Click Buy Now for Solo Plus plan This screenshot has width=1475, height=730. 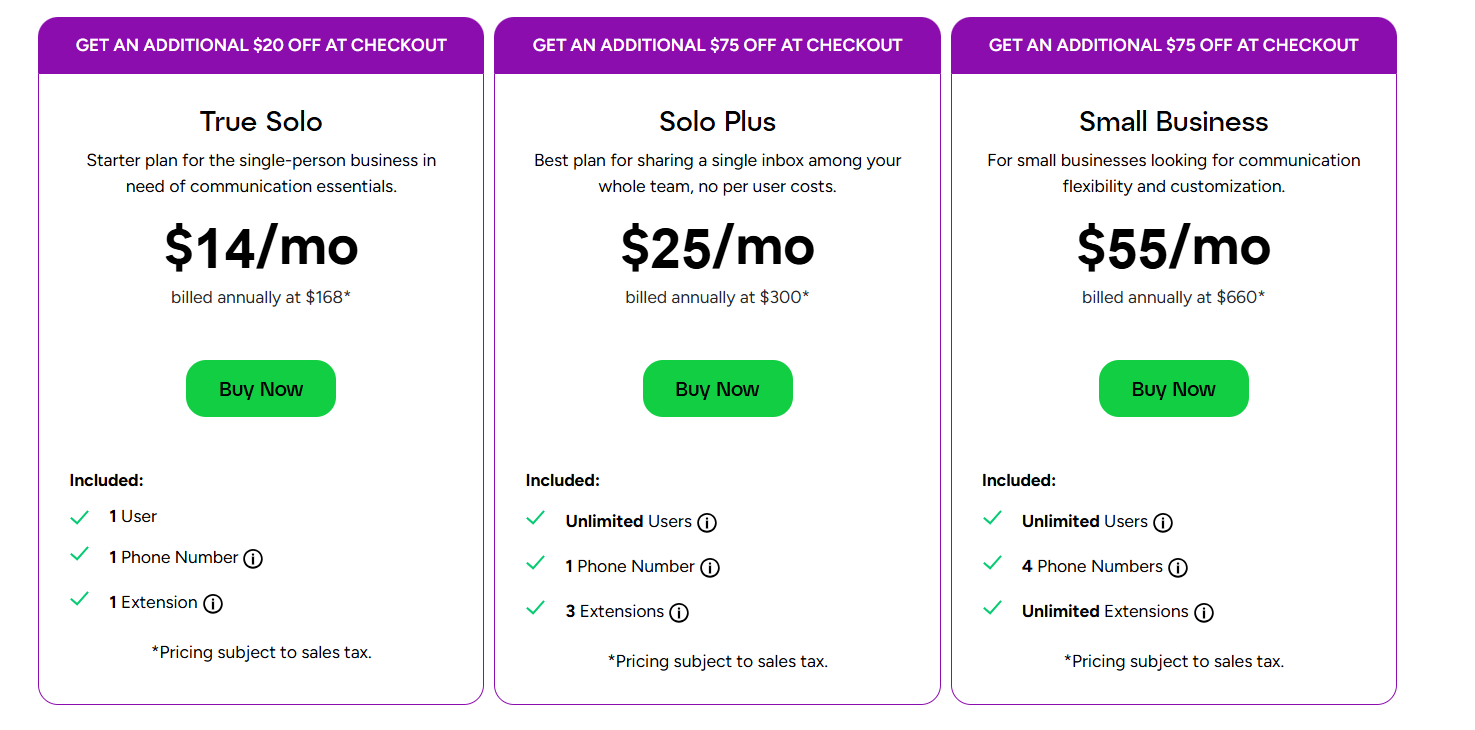(717, 389)
